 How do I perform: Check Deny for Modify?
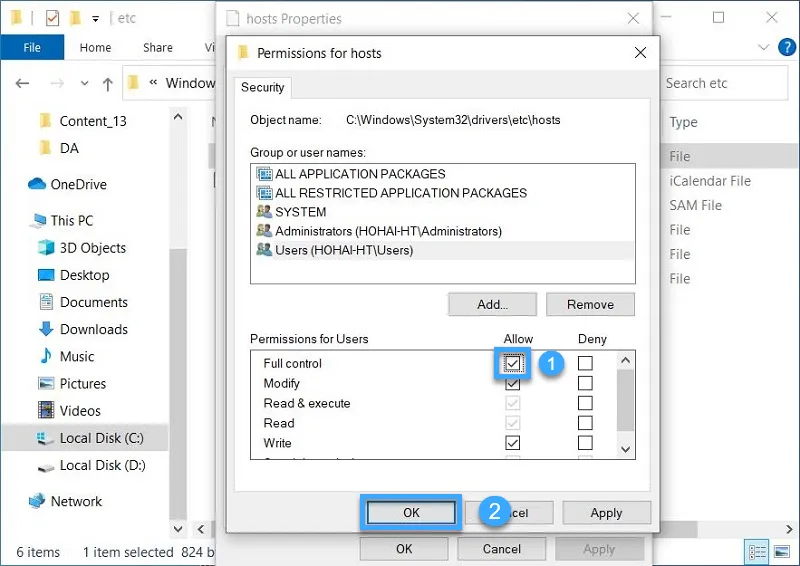coord(585,383)
